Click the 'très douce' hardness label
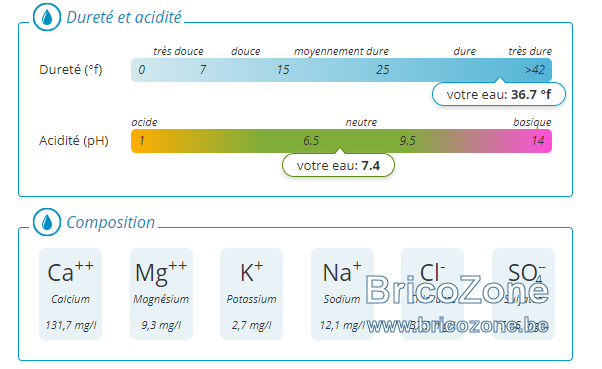The height and width of the screenshot is (369, 602). coord(178,51)
